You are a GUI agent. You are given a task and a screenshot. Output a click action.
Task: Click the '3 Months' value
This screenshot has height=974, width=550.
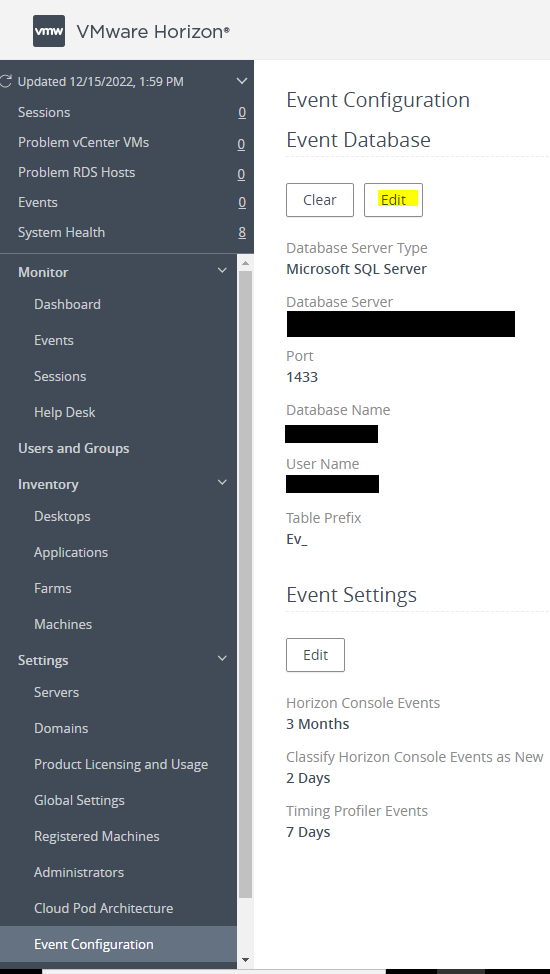point(318,724)
